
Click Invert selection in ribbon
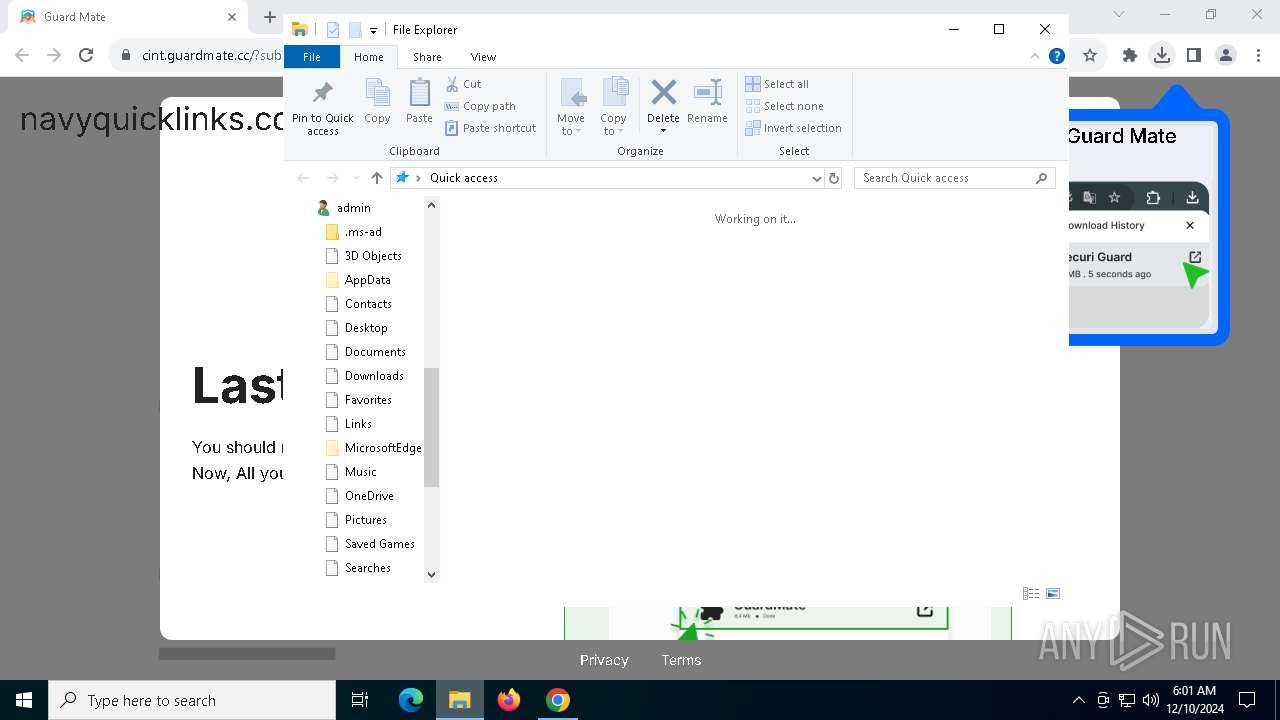[x=794, y=128]
